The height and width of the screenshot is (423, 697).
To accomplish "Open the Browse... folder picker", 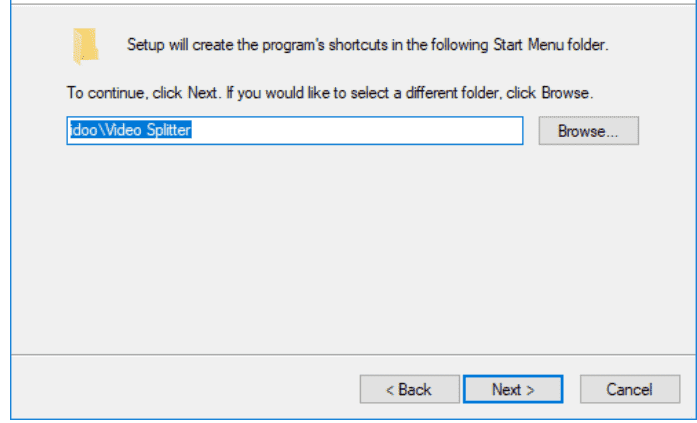I will tap(589, 131).
